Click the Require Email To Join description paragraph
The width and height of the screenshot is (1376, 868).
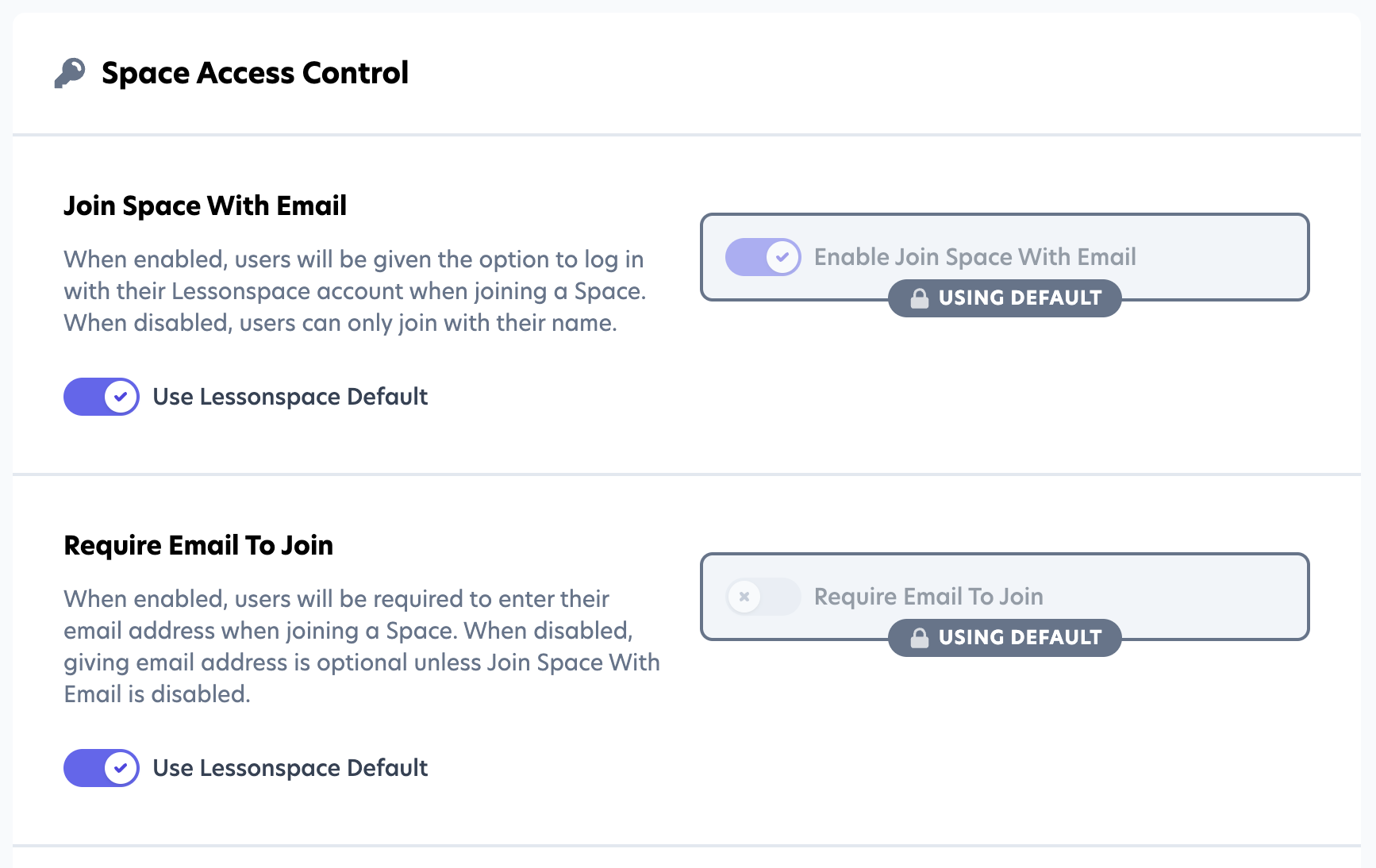click(x=361, y=647)
